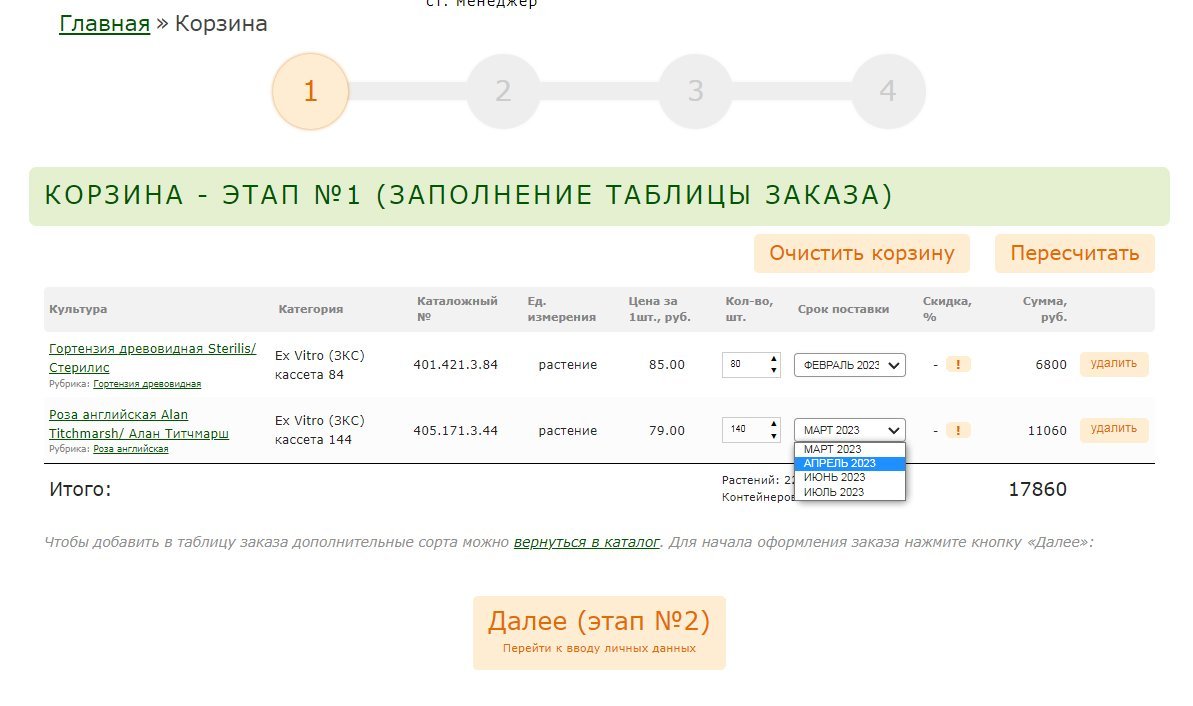Increase quantity for hydrangea Sterilis row

tap(773, 359)
